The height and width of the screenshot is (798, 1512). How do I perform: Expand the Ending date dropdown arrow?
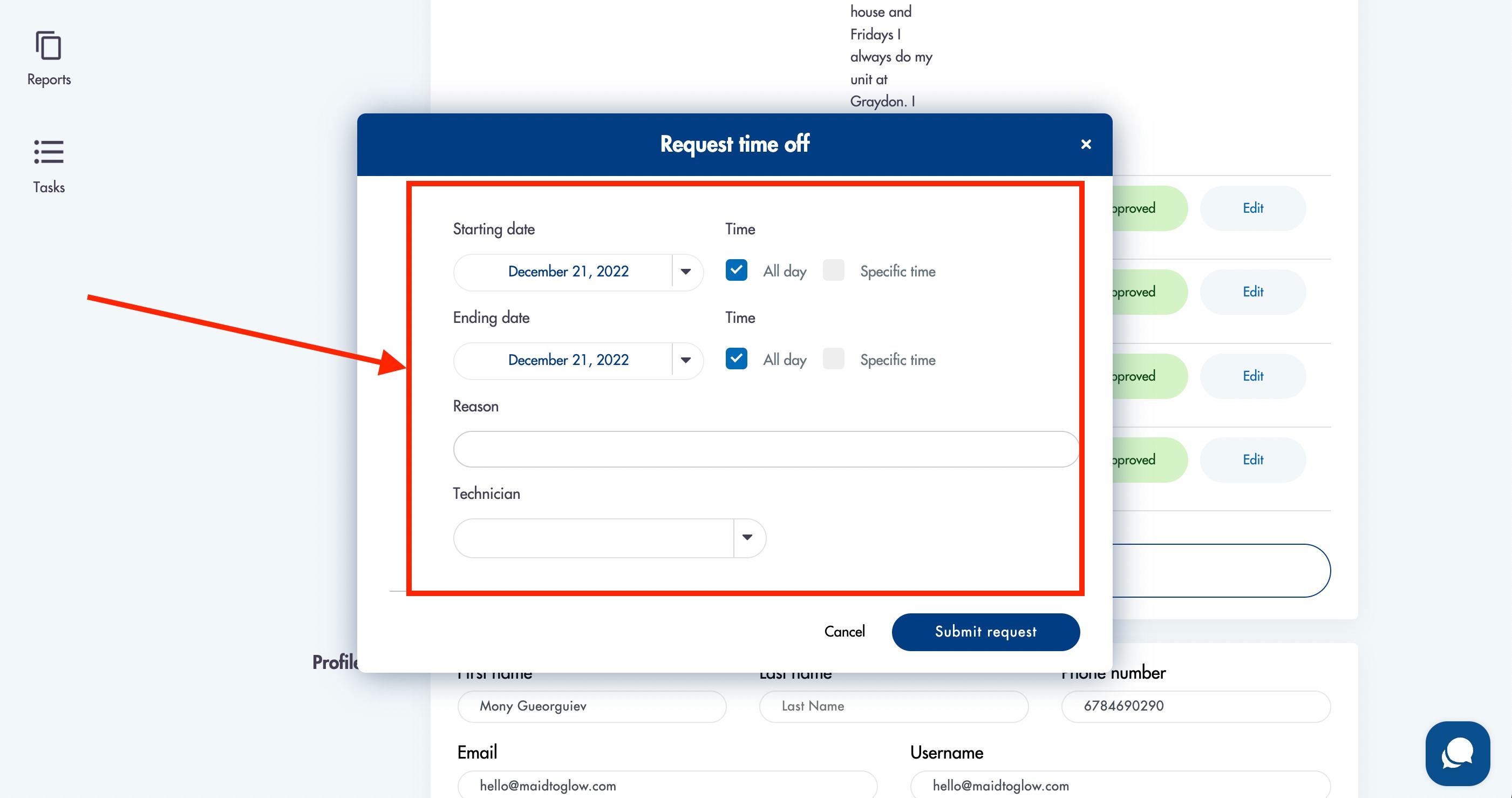point(685,360)
